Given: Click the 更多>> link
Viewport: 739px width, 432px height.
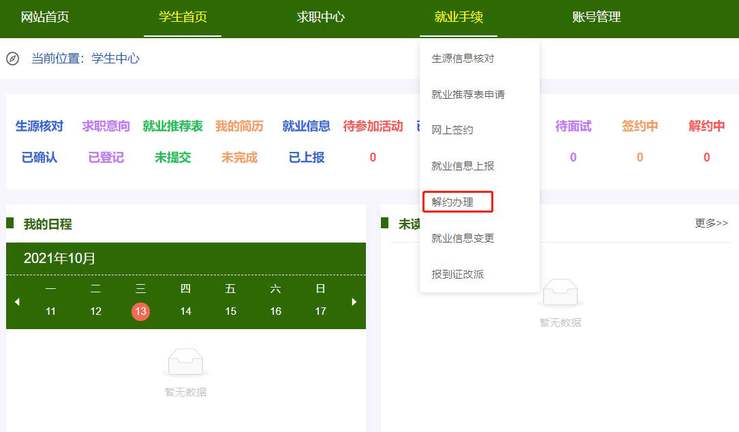Looking at the screenshot, I should (x=711, y=223).
